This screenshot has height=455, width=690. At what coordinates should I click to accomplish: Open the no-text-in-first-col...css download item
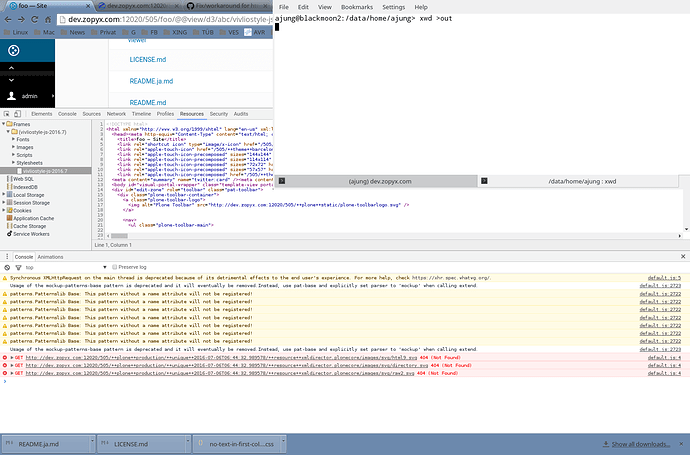click(x=237, y=444)
